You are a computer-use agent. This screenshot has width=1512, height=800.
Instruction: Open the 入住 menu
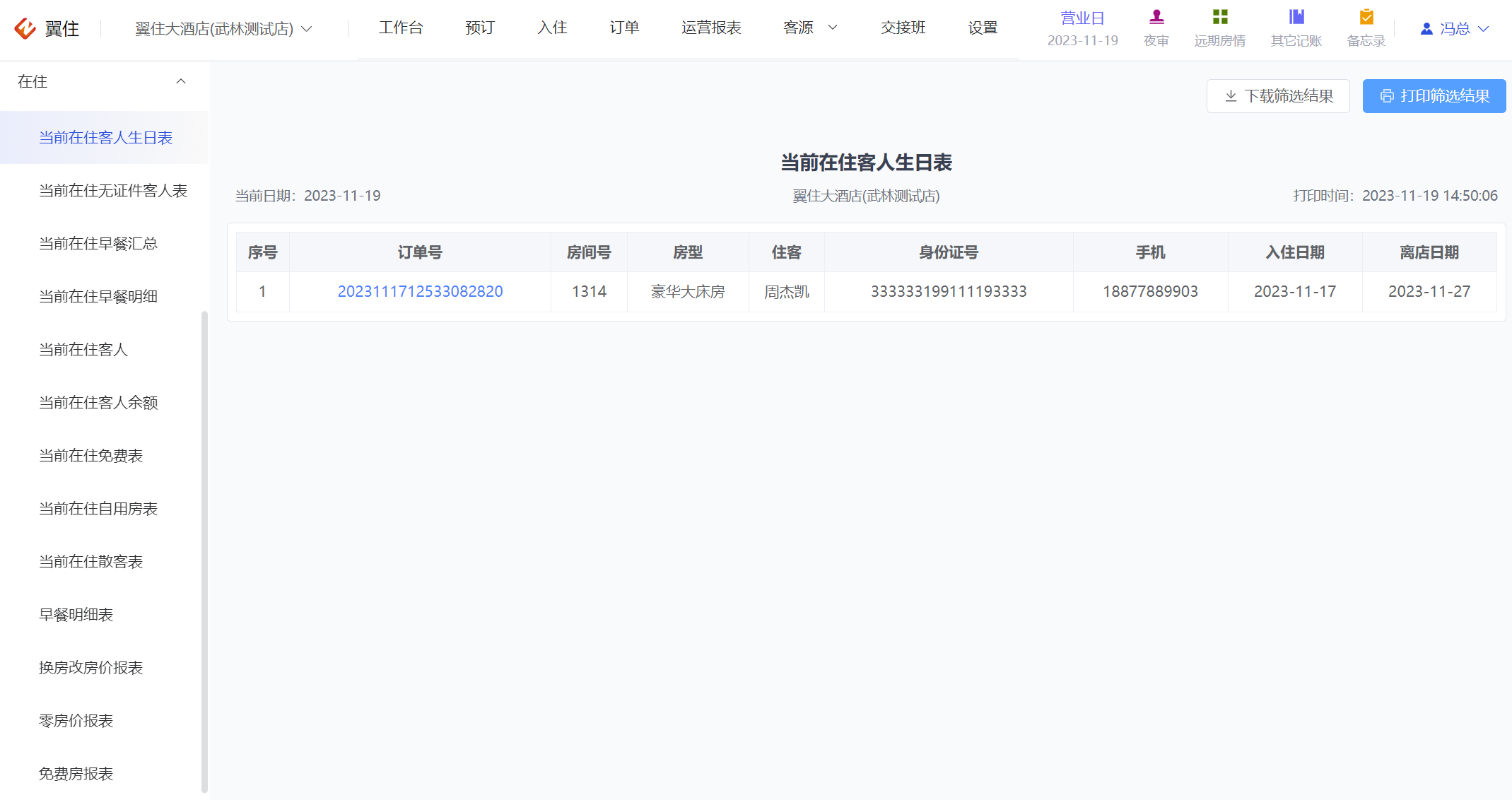click(x=552, y=28)
